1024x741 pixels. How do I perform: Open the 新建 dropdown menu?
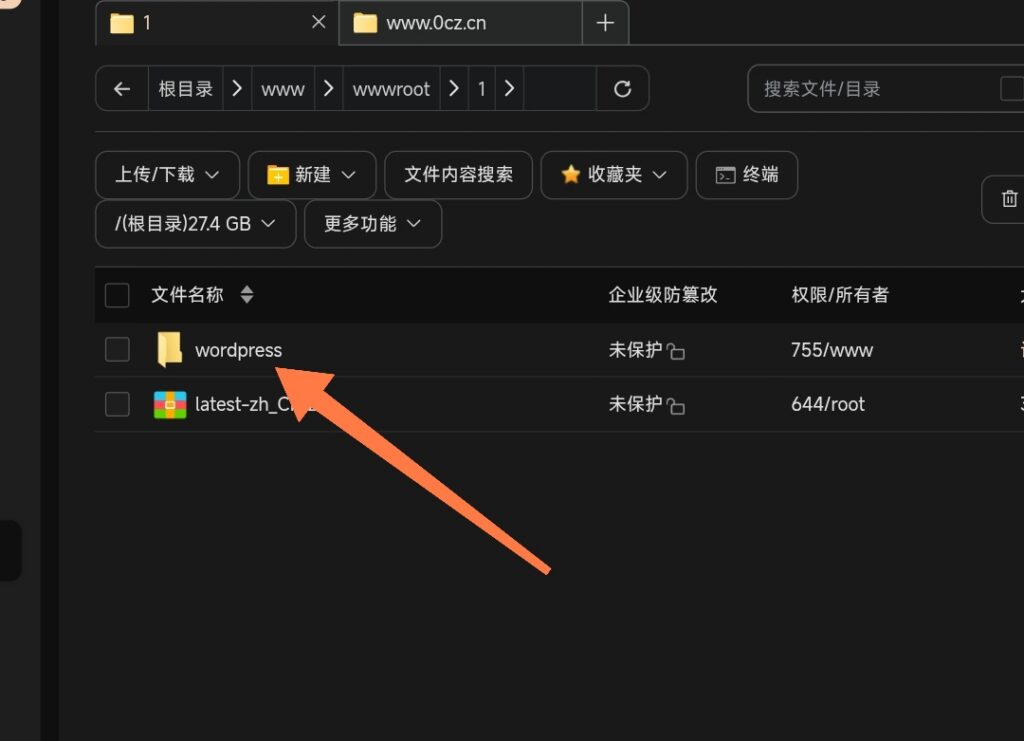click(312, 175)
